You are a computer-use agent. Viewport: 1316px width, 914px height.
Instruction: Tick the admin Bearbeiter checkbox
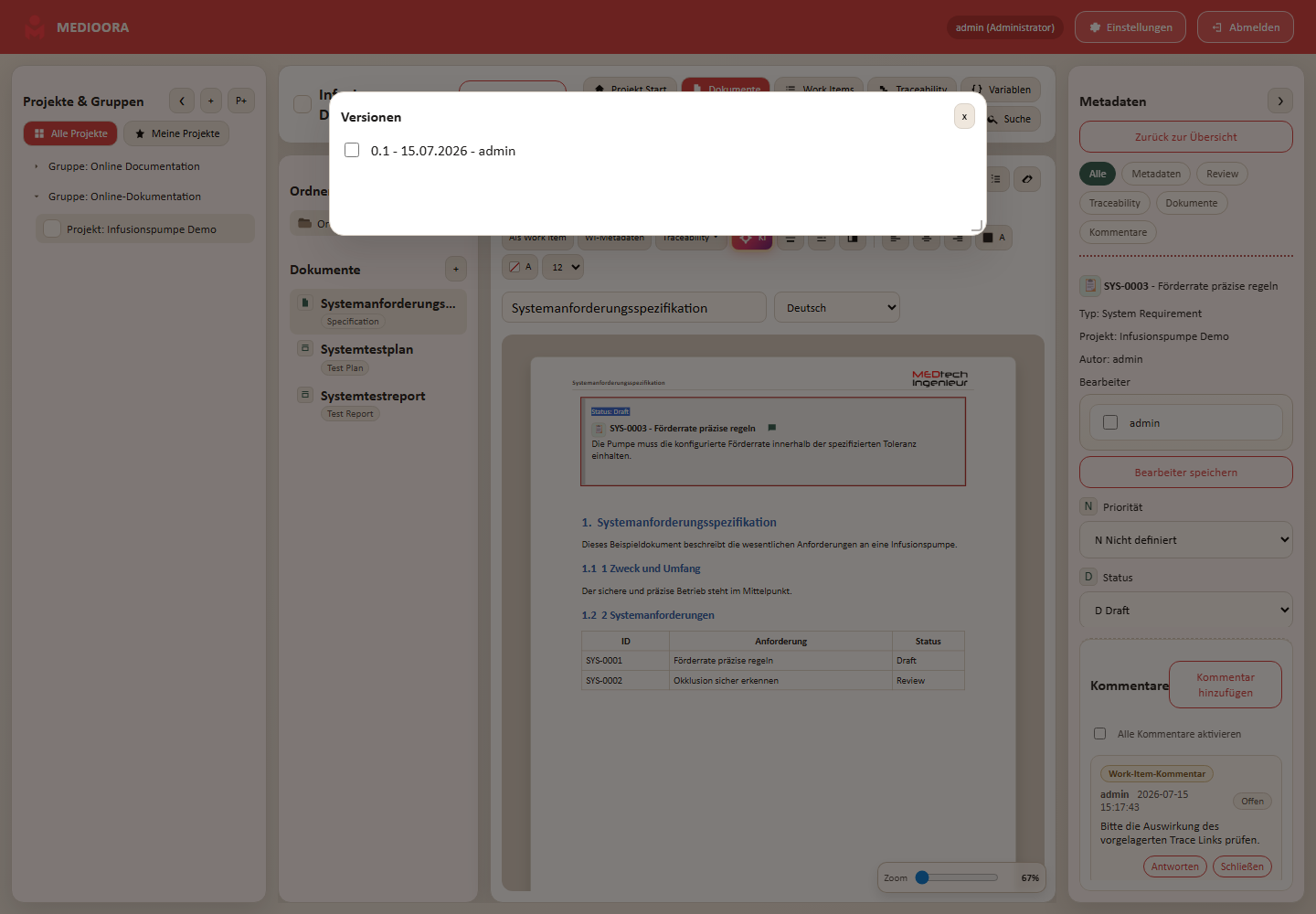(x=1110, y=422)
